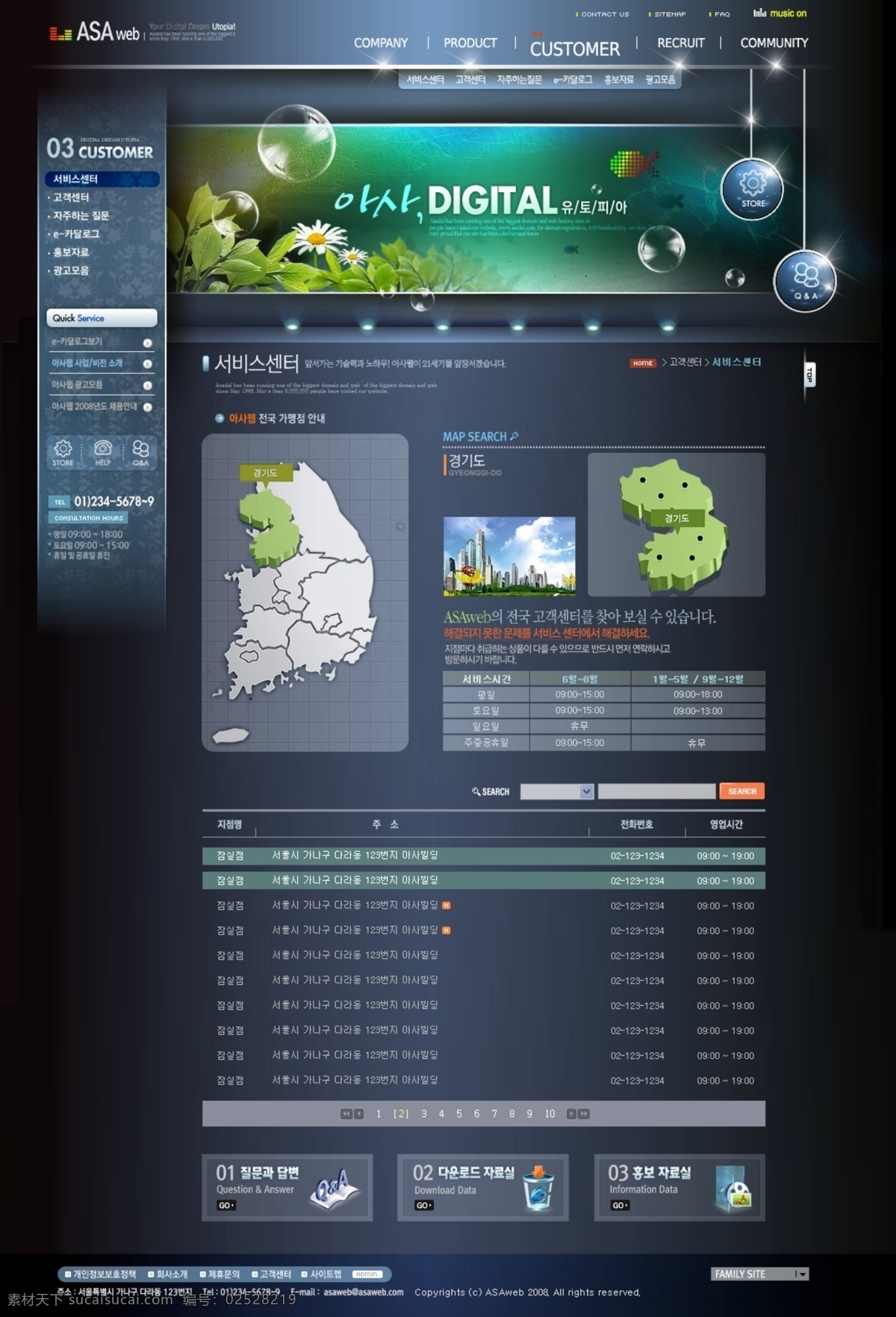Select 홍보자료 in the top submenu

(618, 80)
